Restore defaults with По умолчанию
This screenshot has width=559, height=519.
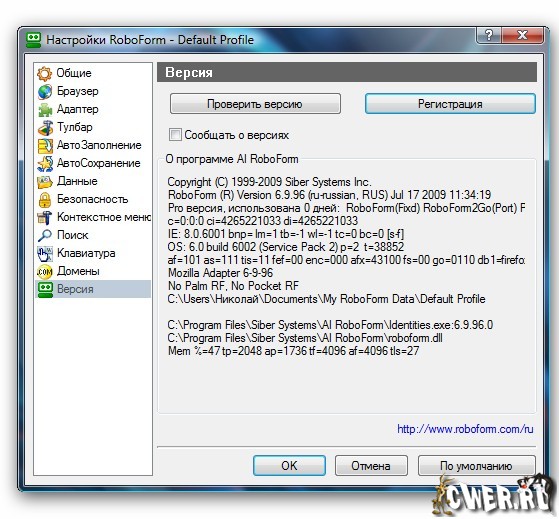pyautogui.click(x=476, y=465)
